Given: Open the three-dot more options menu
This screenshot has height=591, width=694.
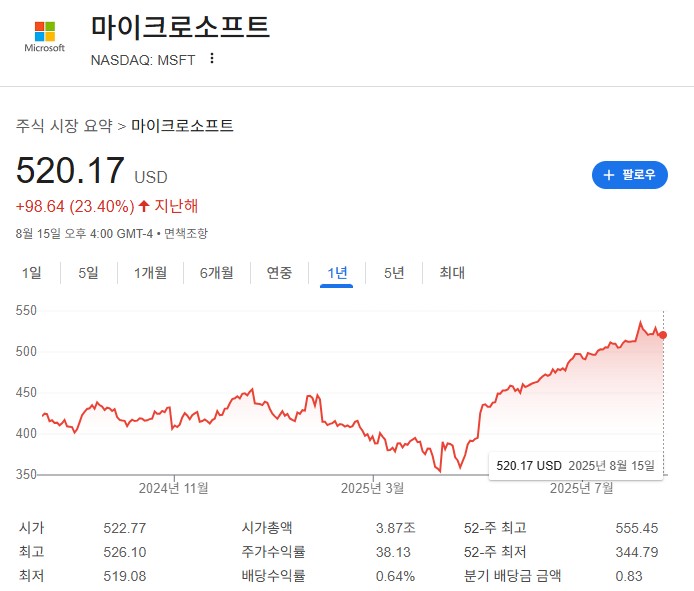Looking at the screenshot, I should tap(212, 58).
